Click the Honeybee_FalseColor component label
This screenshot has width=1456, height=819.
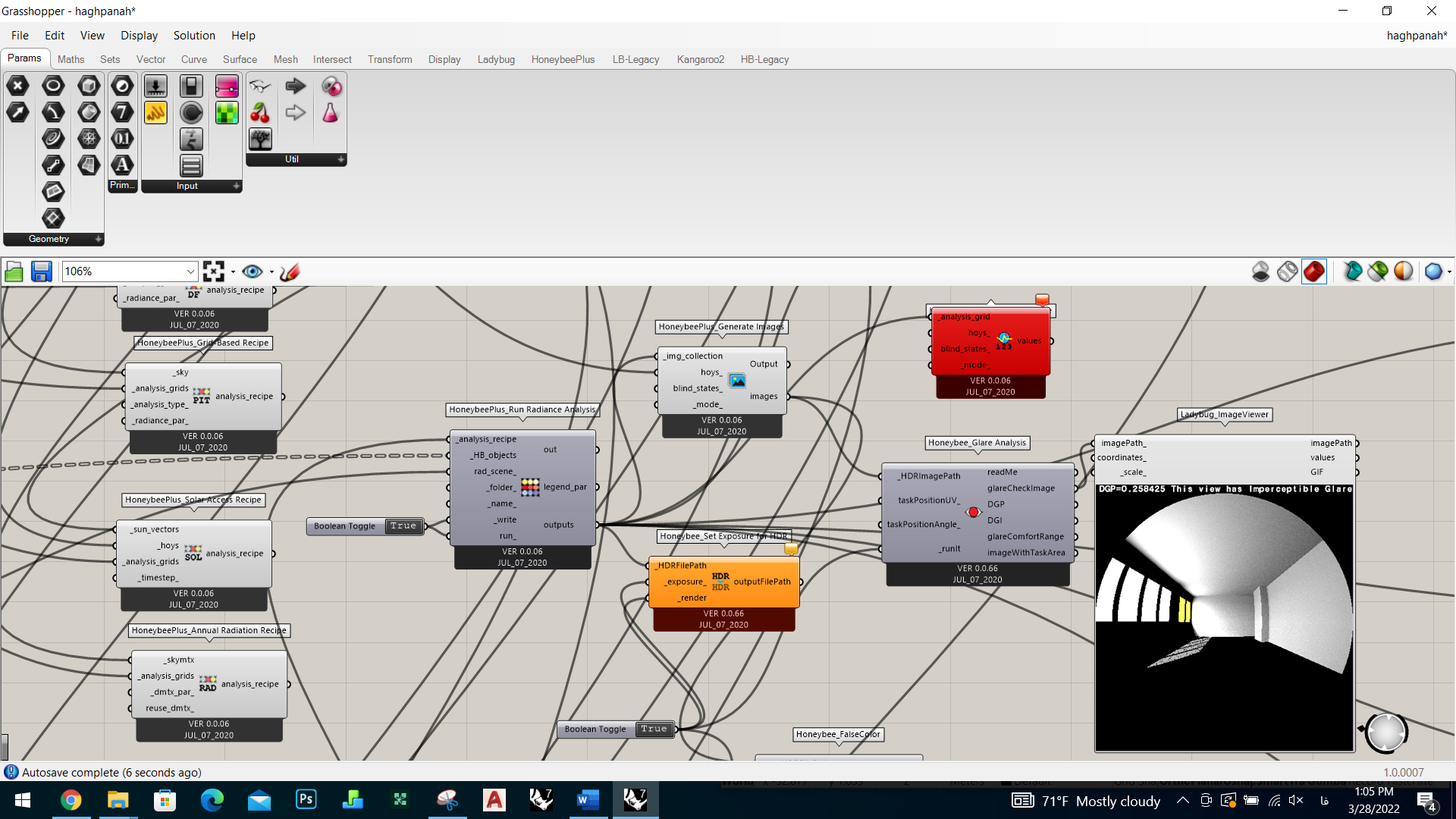tap(838, 735)
